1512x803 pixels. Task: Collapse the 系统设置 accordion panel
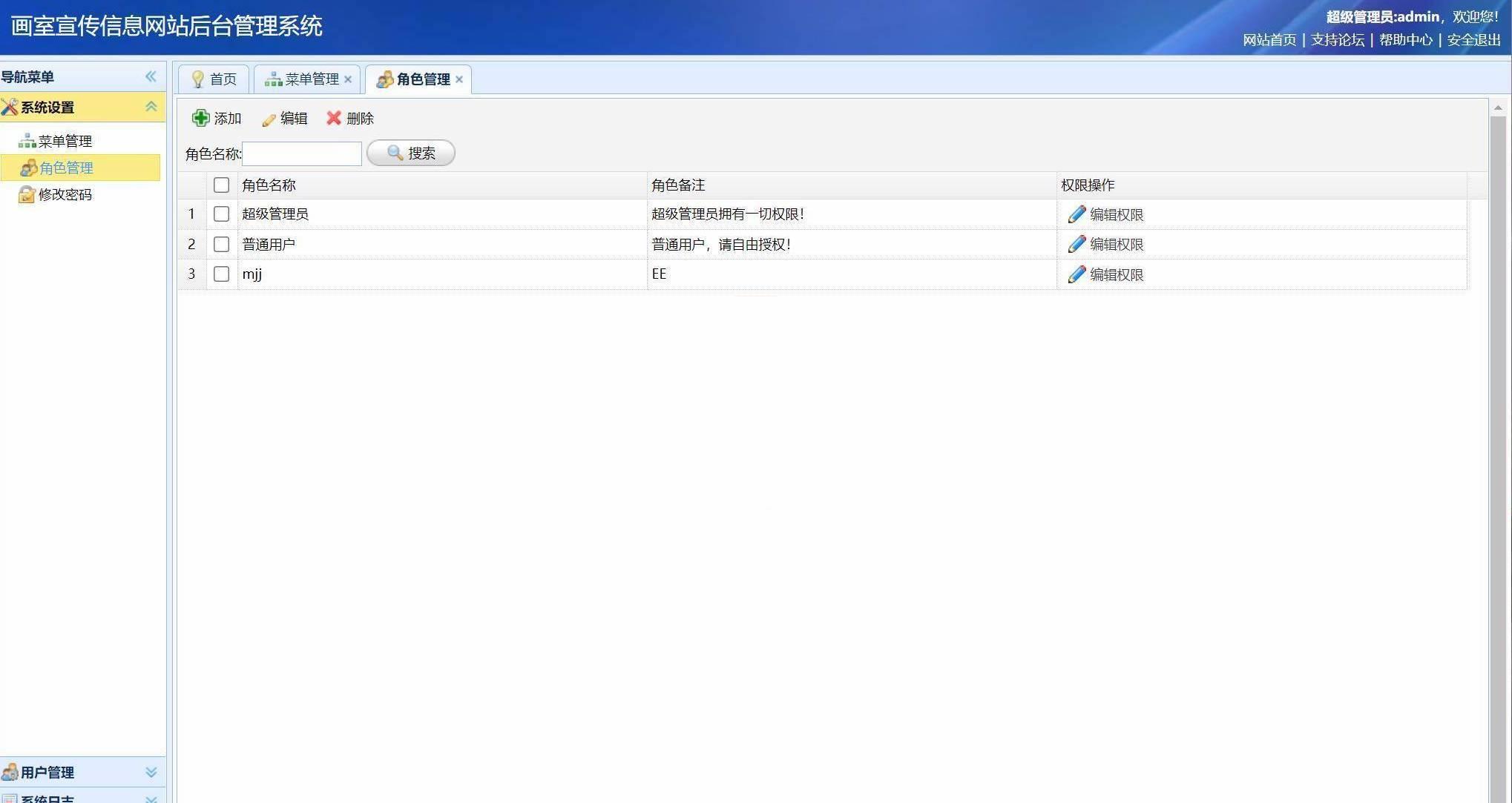151,107
